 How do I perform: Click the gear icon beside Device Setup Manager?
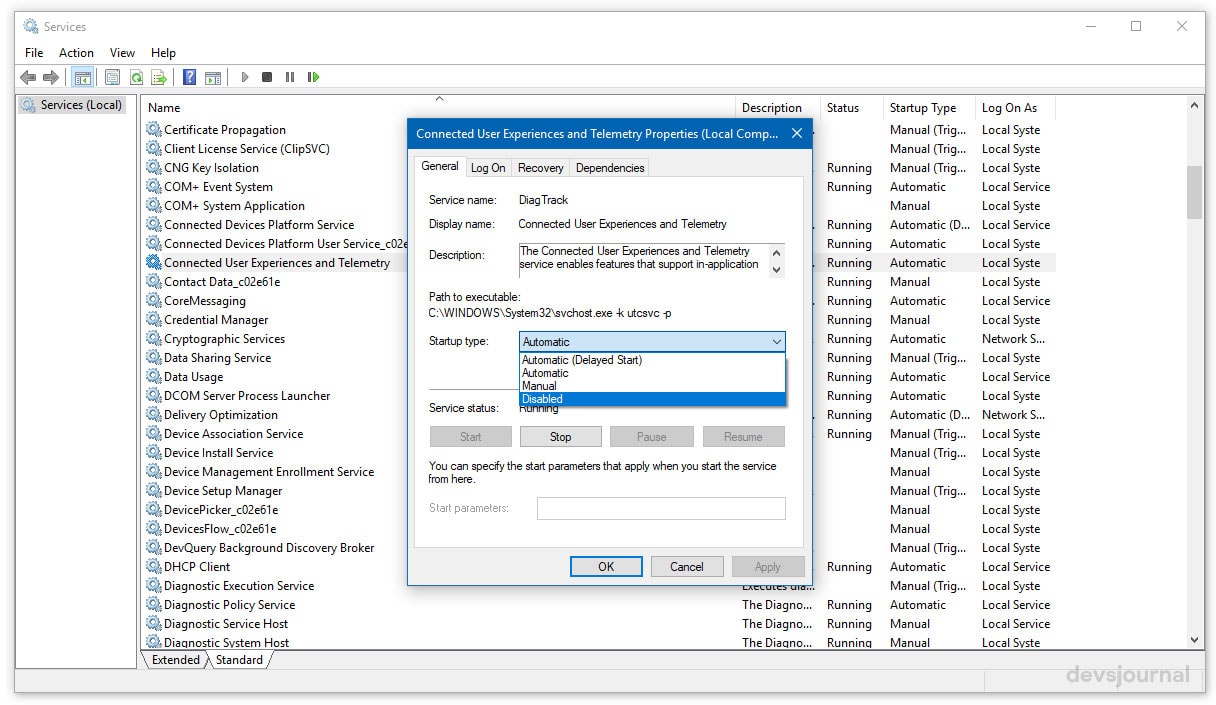click(153, 491)
